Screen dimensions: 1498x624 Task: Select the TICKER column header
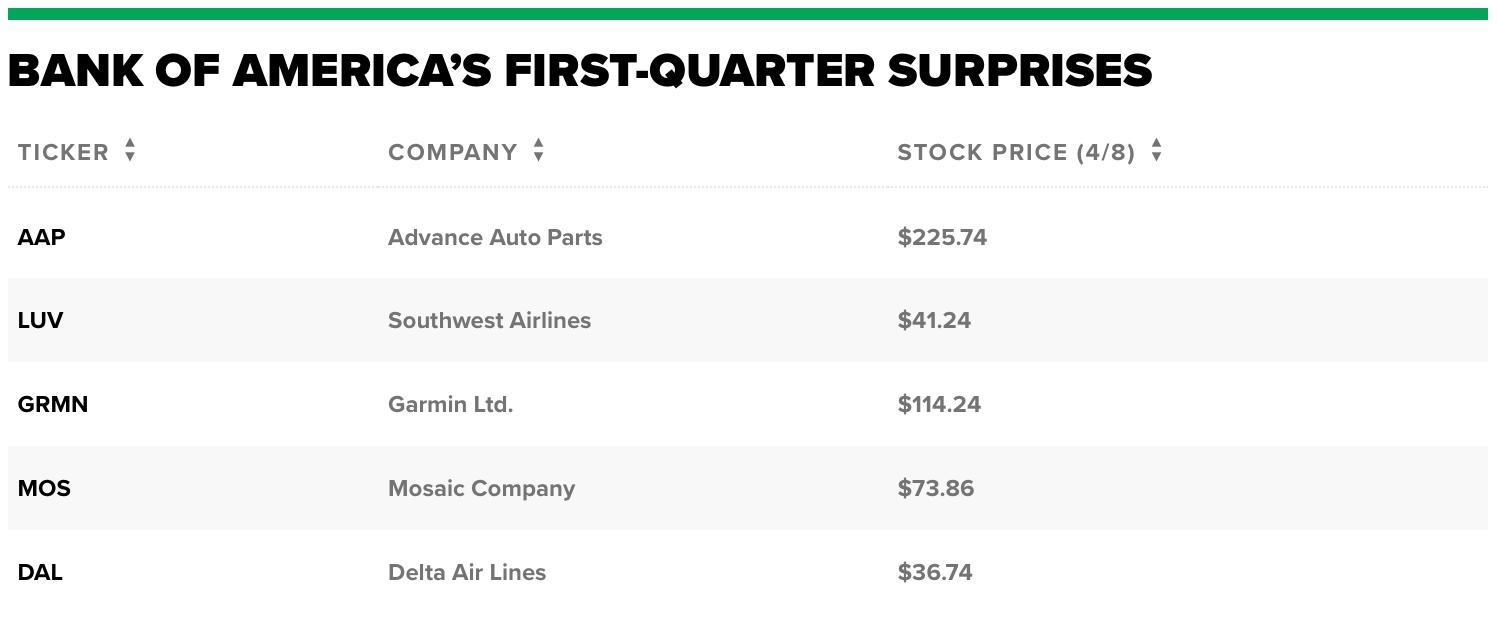tap(64, 152)
